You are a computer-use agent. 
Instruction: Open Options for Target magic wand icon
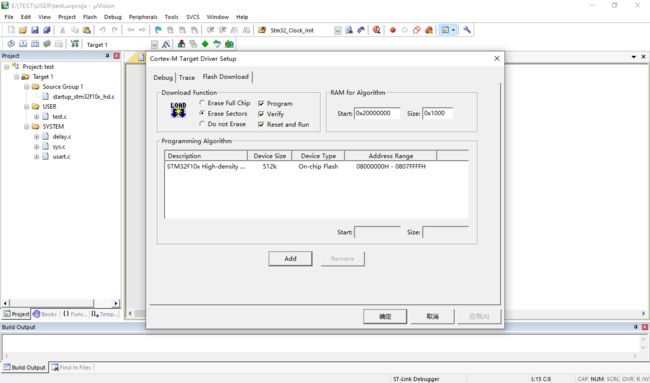(166, 44)
